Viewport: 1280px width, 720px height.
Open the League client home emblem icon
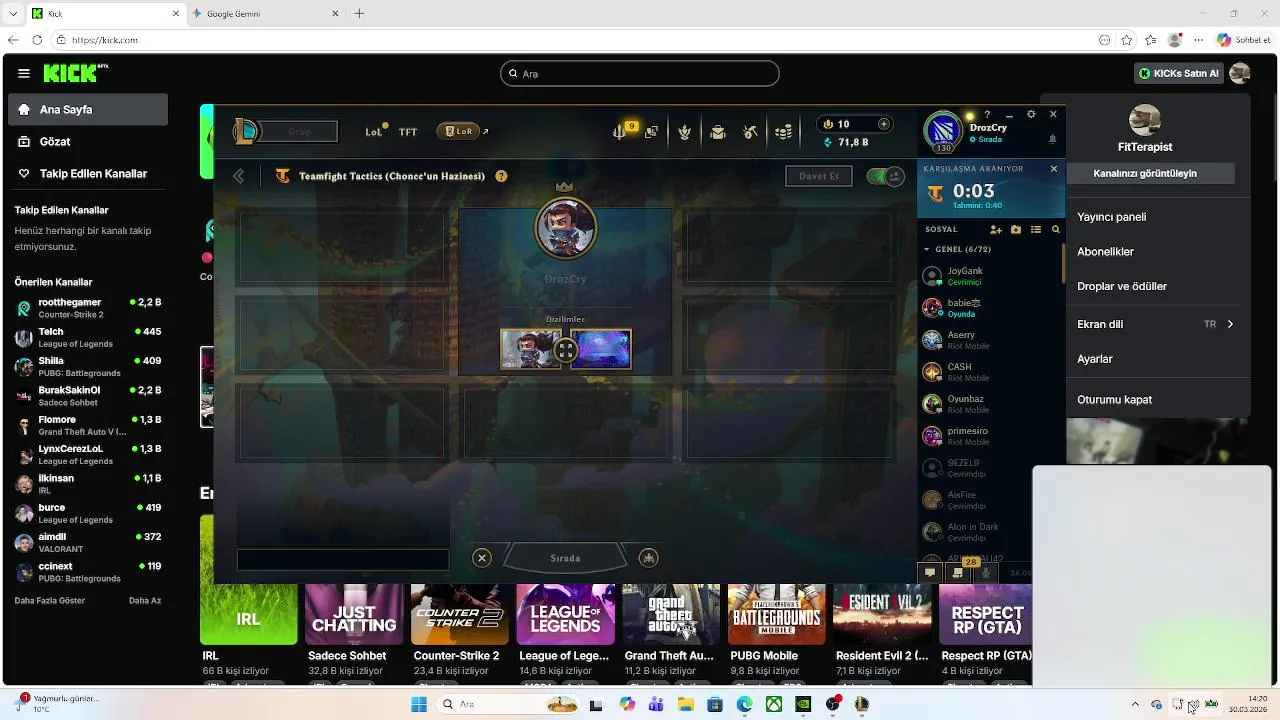click(x=245, y=131)
